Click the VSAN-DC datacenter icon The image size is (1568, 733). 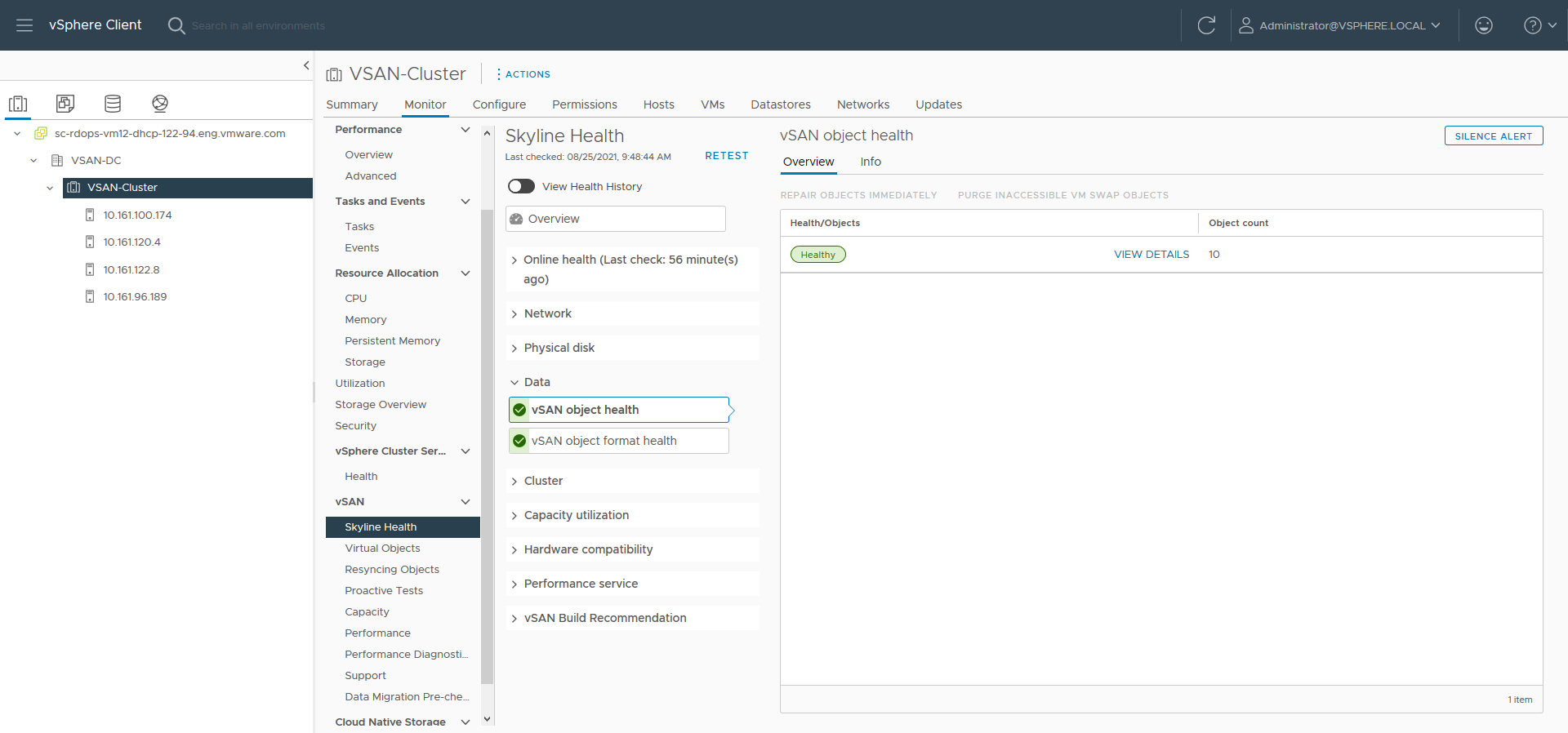pos(57,160)
